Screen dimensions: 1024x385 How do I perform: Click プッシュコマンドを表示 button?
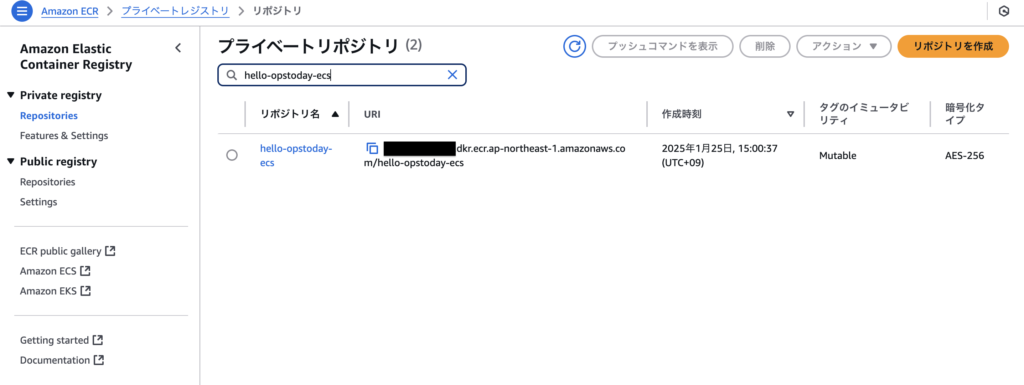click(x=662, y=46)
